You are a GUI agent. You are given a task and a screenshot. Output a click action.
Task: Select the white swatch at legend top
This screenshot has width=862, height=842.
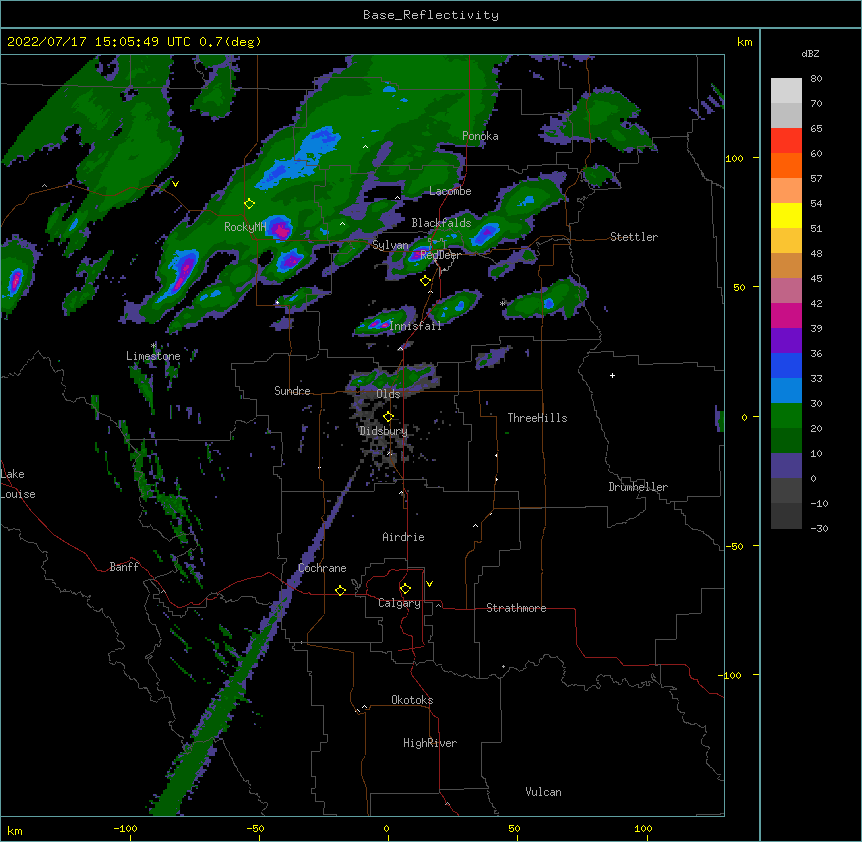tap(786, 91)
